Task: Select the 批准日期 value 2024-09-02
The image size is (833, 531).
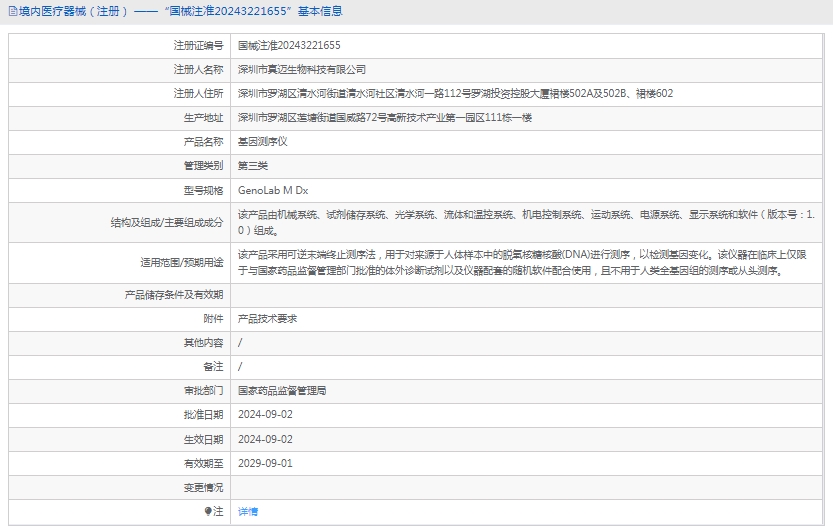Action: coord(265,414)
